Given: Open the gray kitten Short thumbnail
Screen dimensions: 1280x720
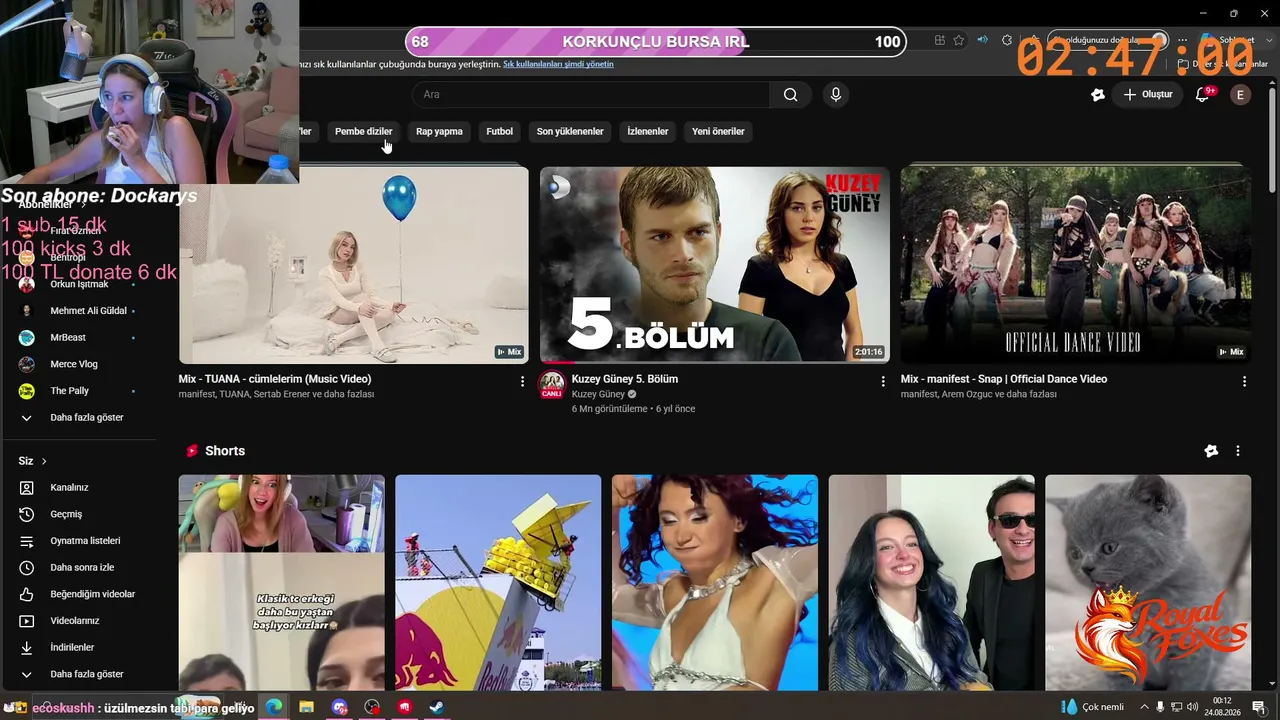Looking at the screenshot, I should tap(1148, 583).
